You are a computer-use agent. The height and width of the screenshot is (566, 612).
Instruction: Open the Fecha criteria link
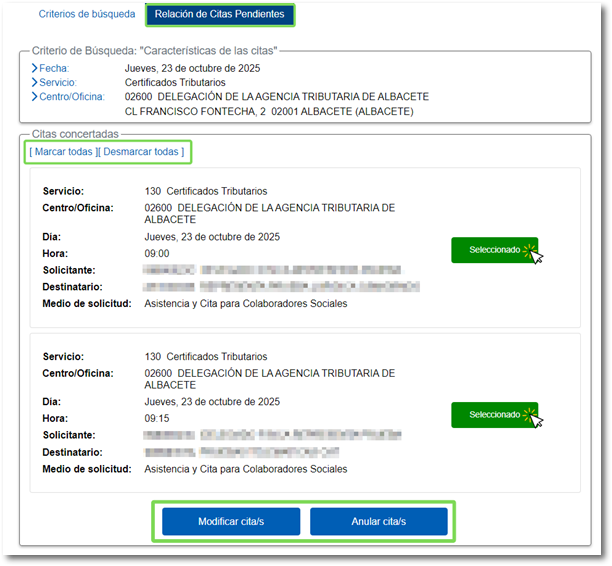point(54,68)
